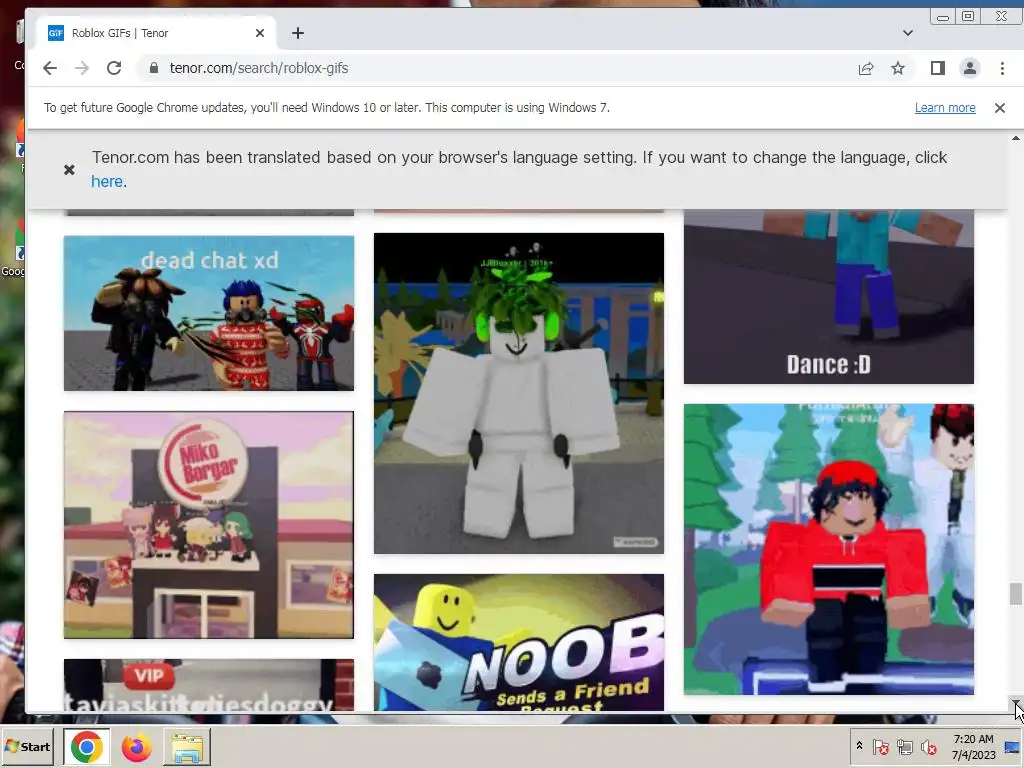Viewport: 1024px width, 768px height.
Task: Click the muted volume tray icon
Action: pos(928,746)
